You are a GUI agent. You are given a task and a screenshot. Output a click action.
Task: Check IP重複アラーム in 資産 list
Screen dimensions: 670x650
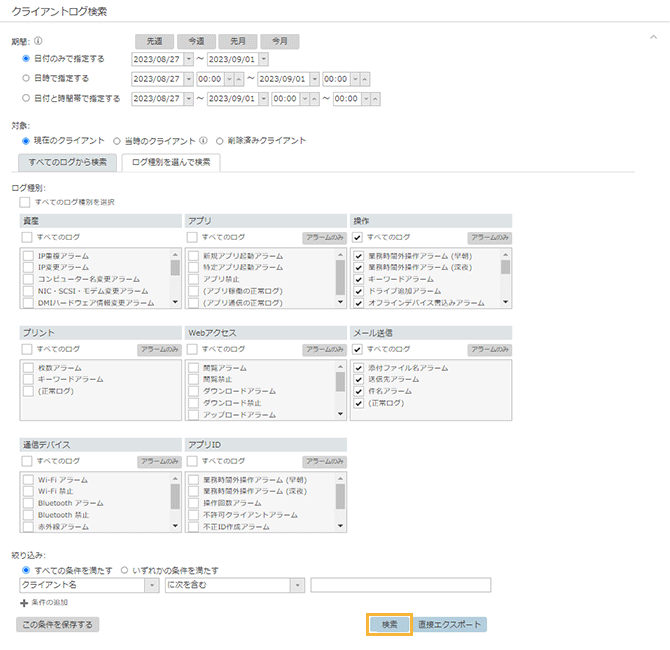tap(29, 256)
